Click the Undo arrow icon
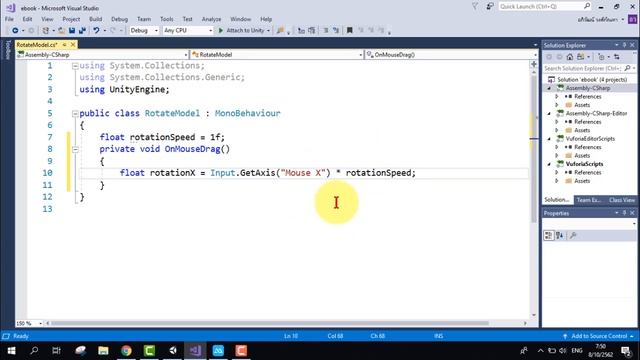This screenshot has height=360, width=640. [x=96, y=31]
